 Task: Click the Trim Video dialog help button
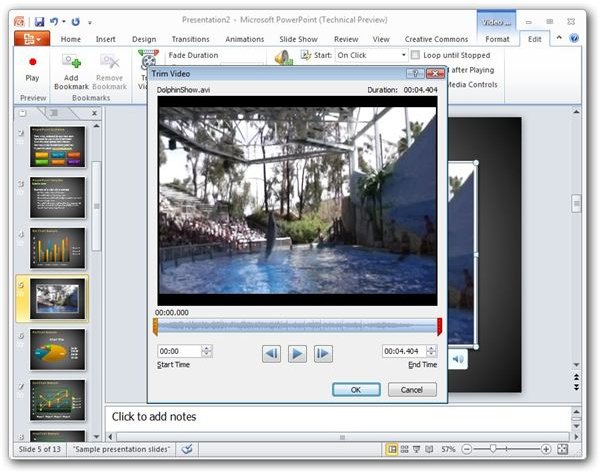pos(415,73)
